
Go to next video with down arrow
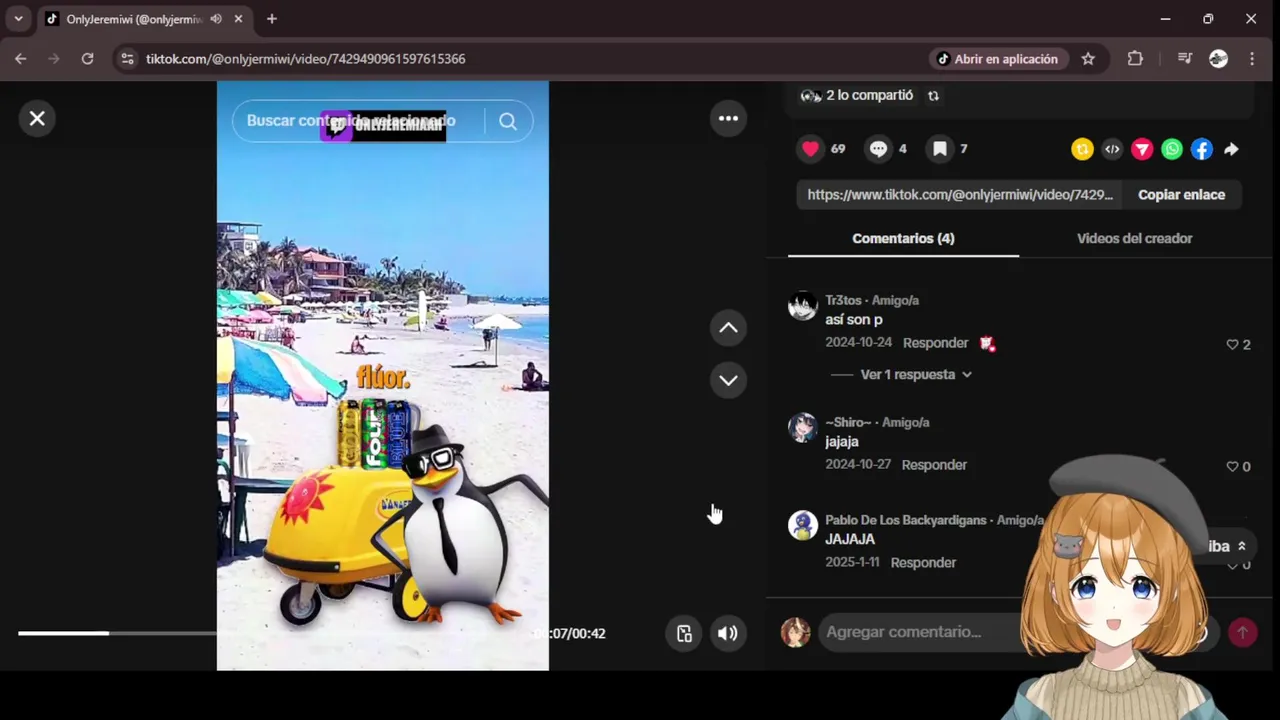[728, 380]
